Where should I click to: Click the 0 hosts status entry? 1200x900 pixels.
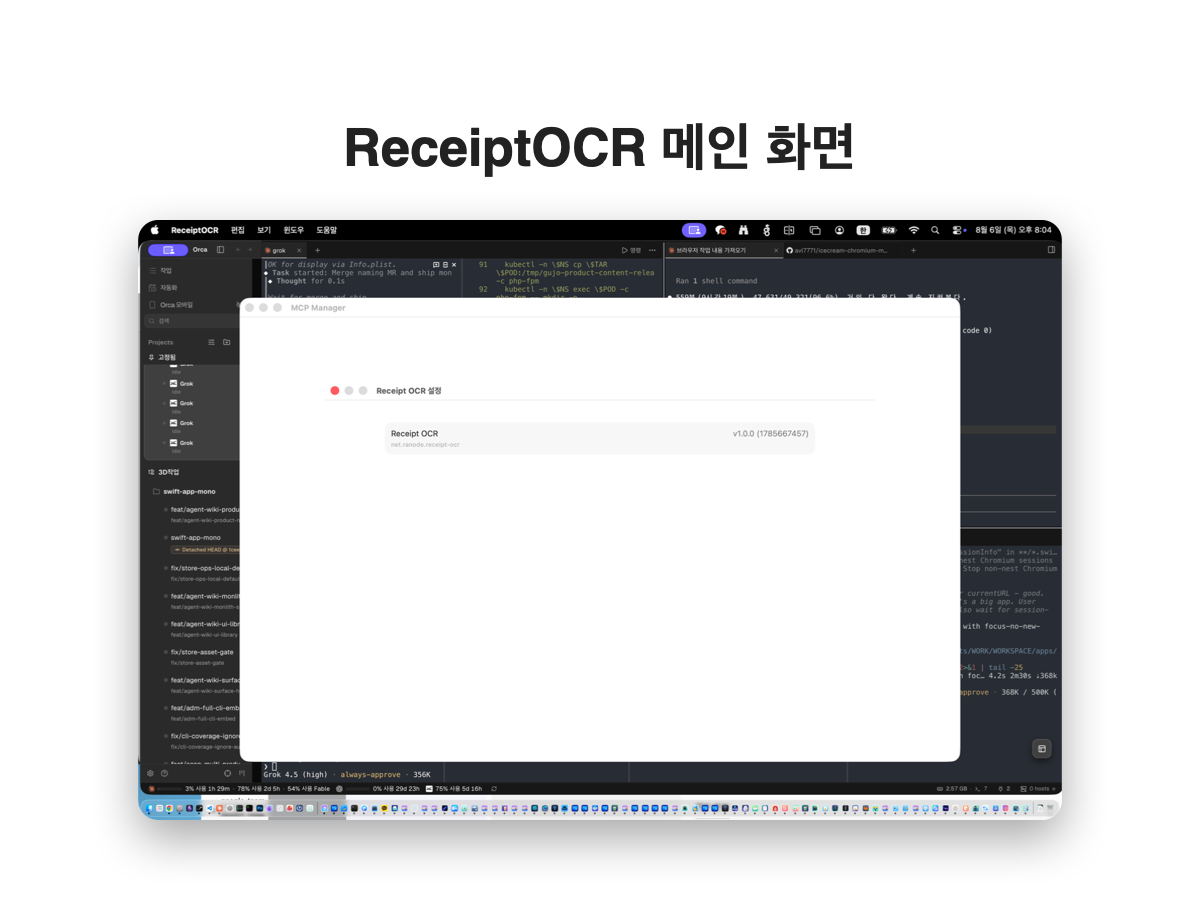coord(1037,788)
